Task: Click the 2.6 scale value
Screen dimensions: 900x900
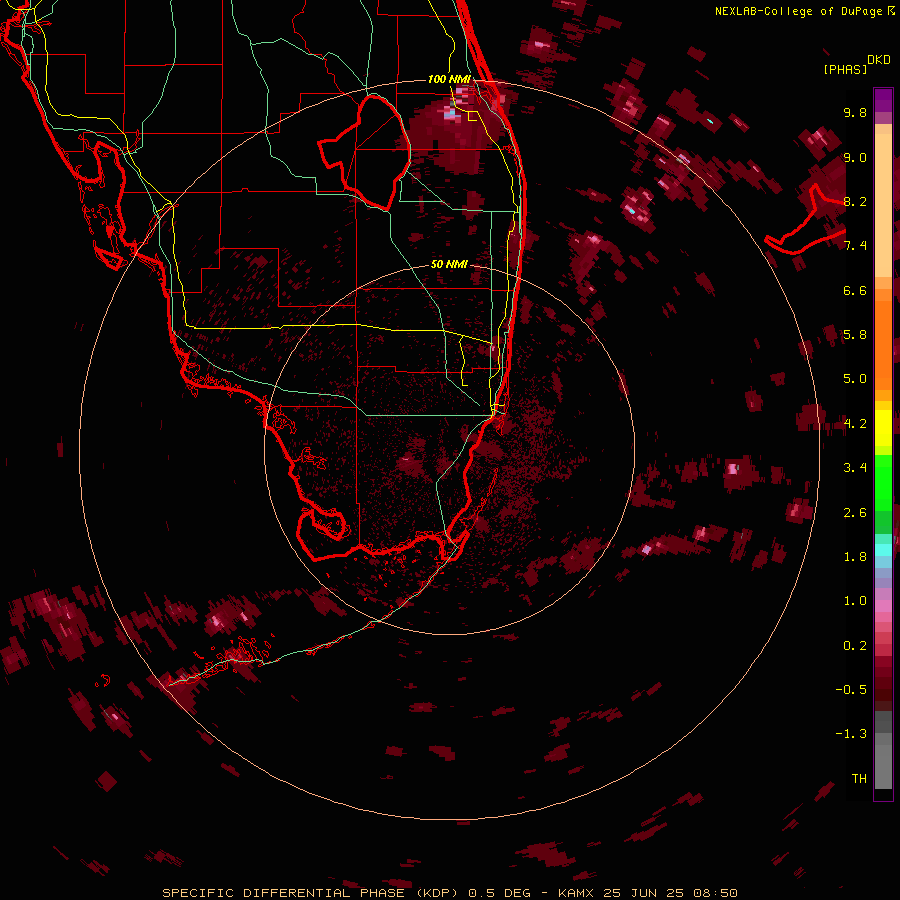Action: tap(855, 513)
